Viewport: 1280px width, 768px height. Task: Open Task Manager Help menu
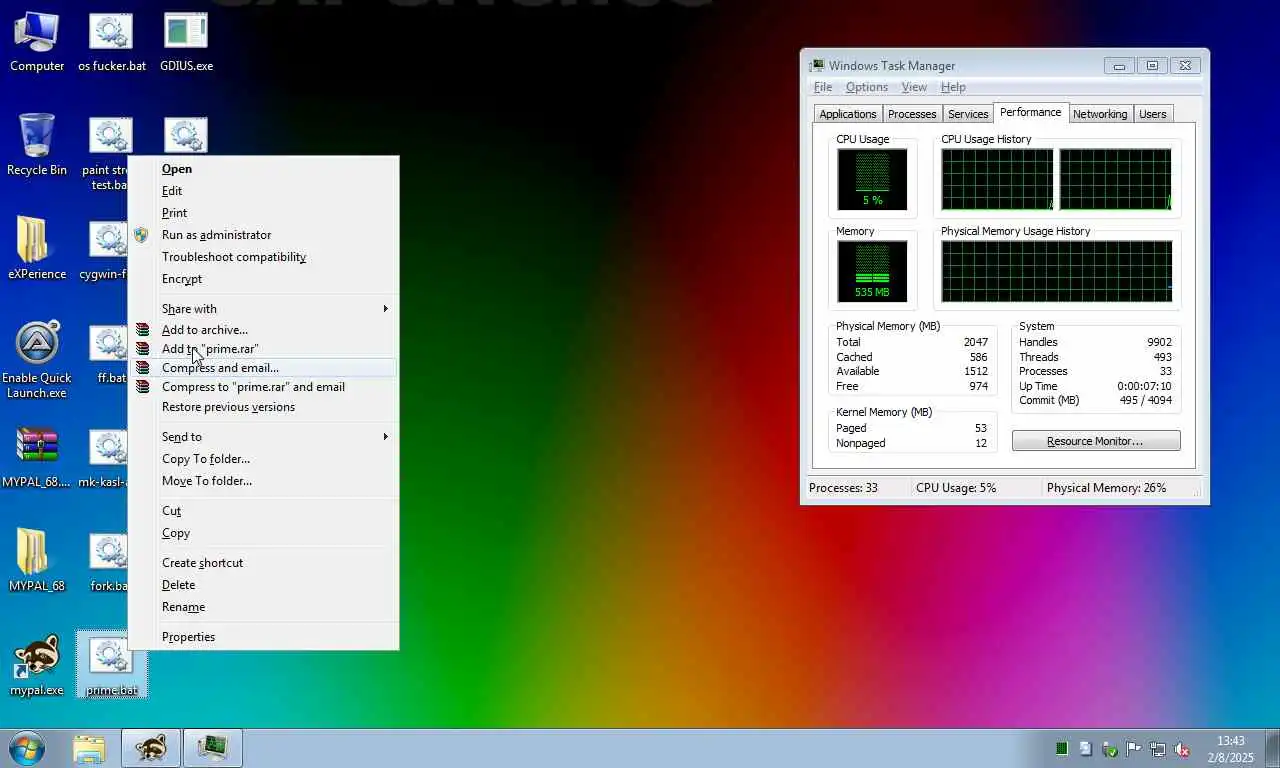[953, 88]
